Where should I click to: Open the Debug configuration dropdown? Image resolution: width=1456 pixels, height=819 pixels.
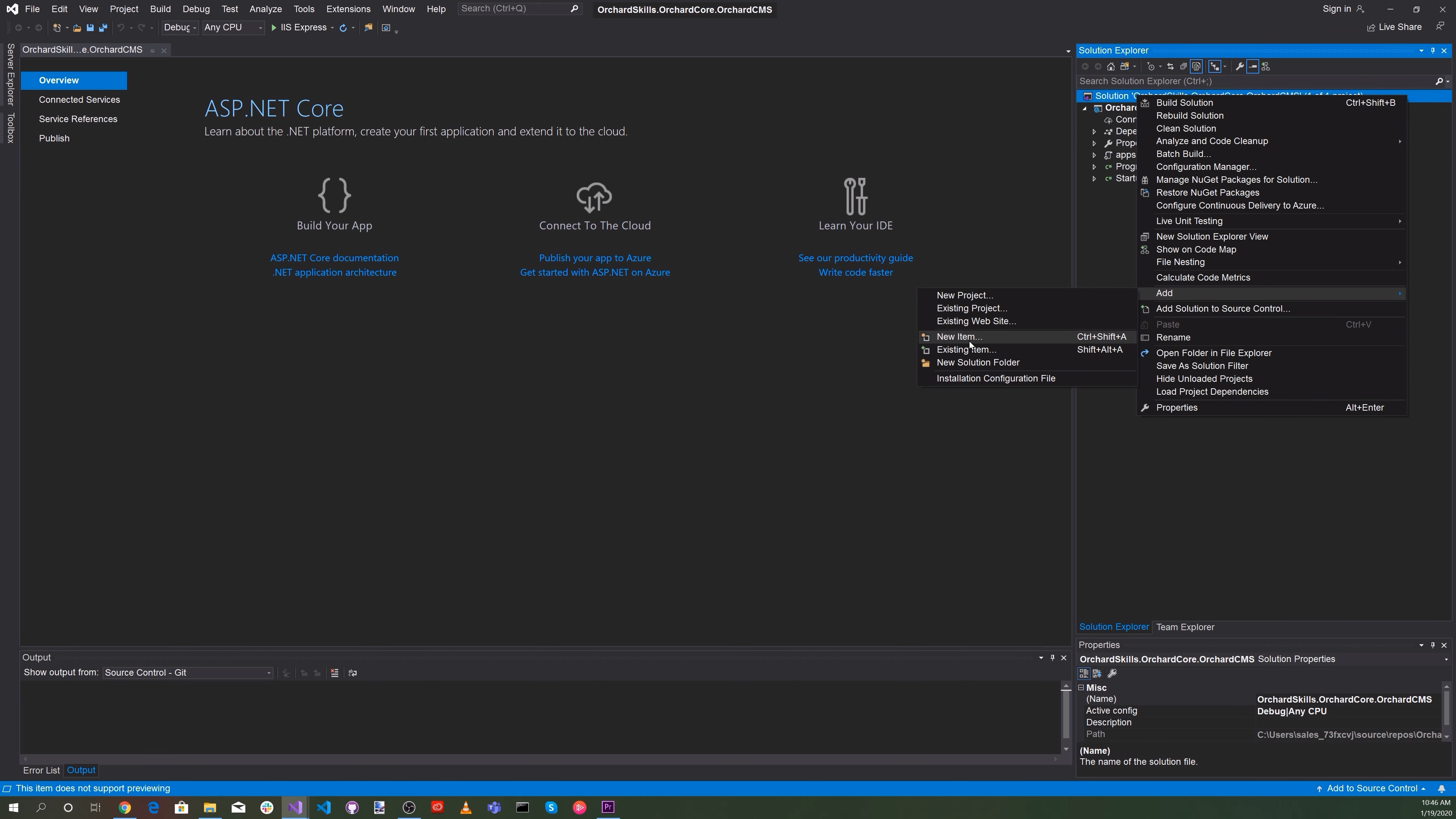(x=180, y=28)
